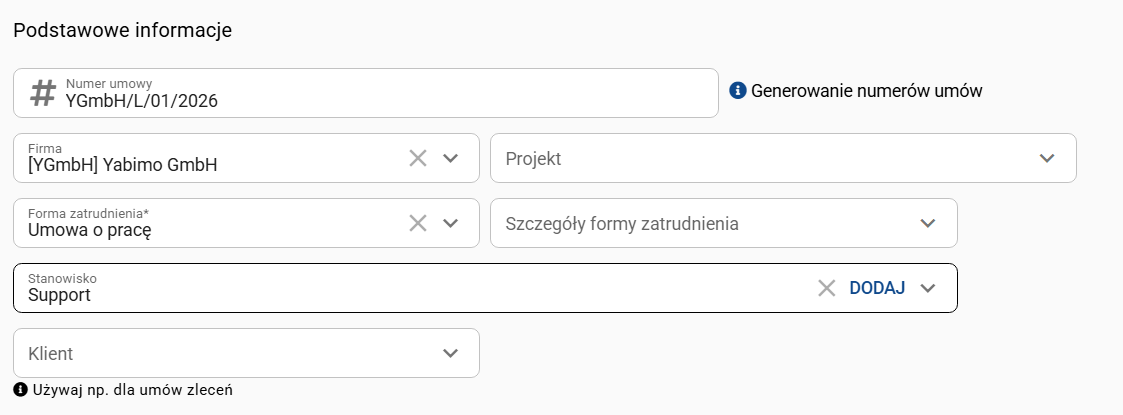Clear the Stanowisko value Support
Viewport: 1123px width, 415px height.
pos(827,288)
